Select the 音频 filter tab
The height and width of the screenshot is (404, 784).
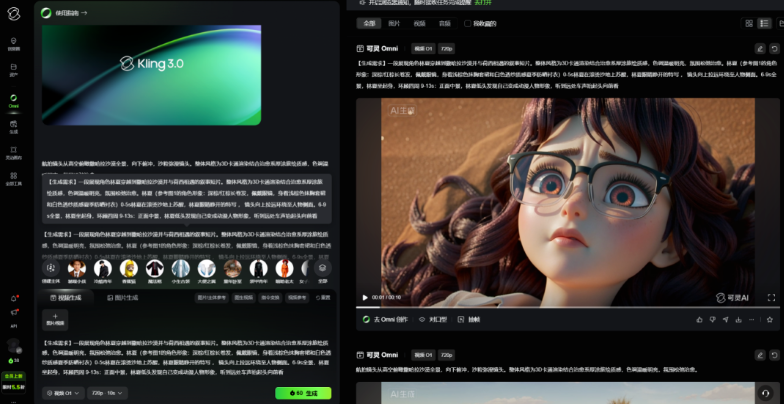point(444,24)
